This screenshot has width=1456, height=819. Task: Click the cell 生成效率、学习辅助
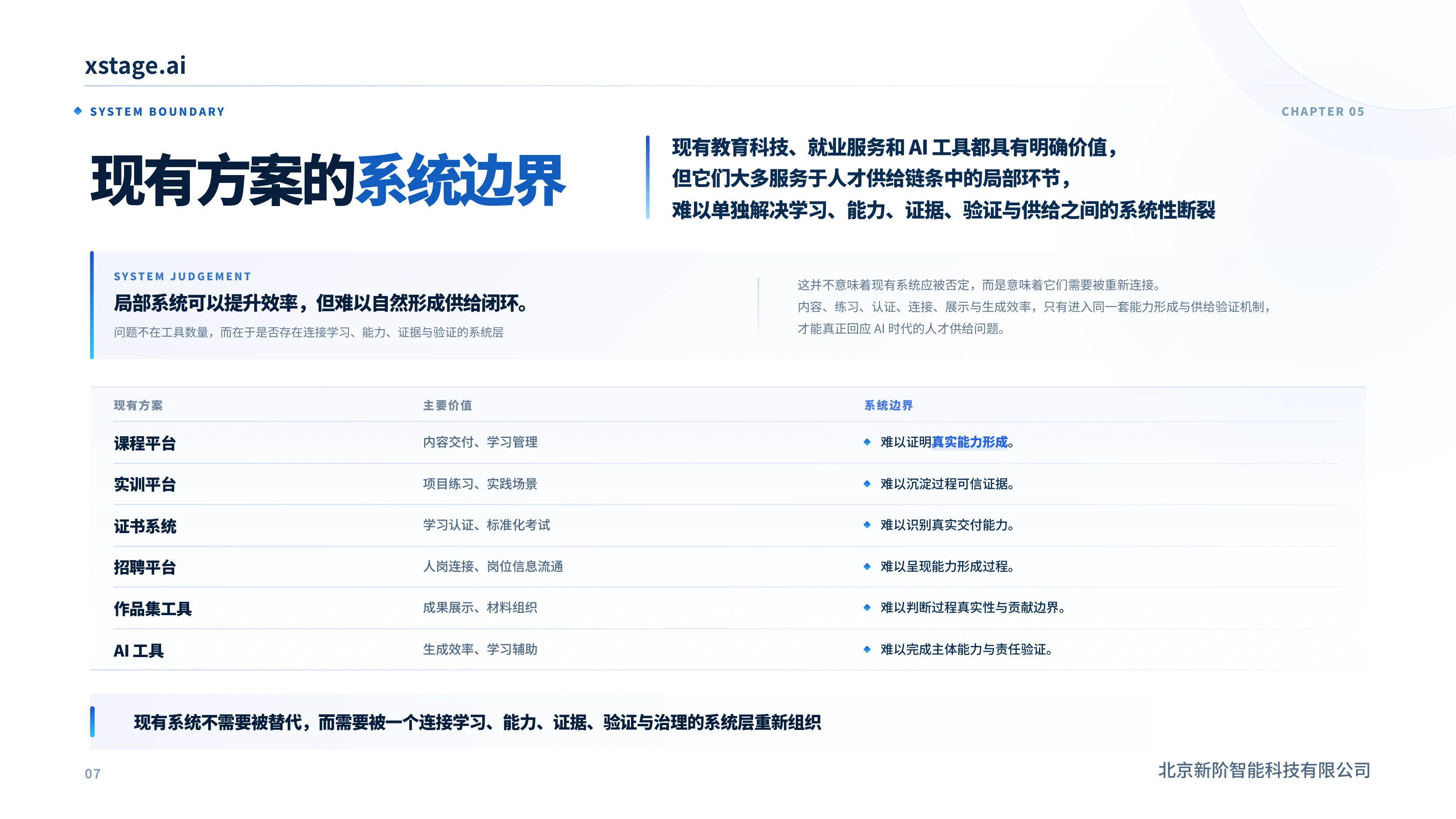tap(480, 650)
